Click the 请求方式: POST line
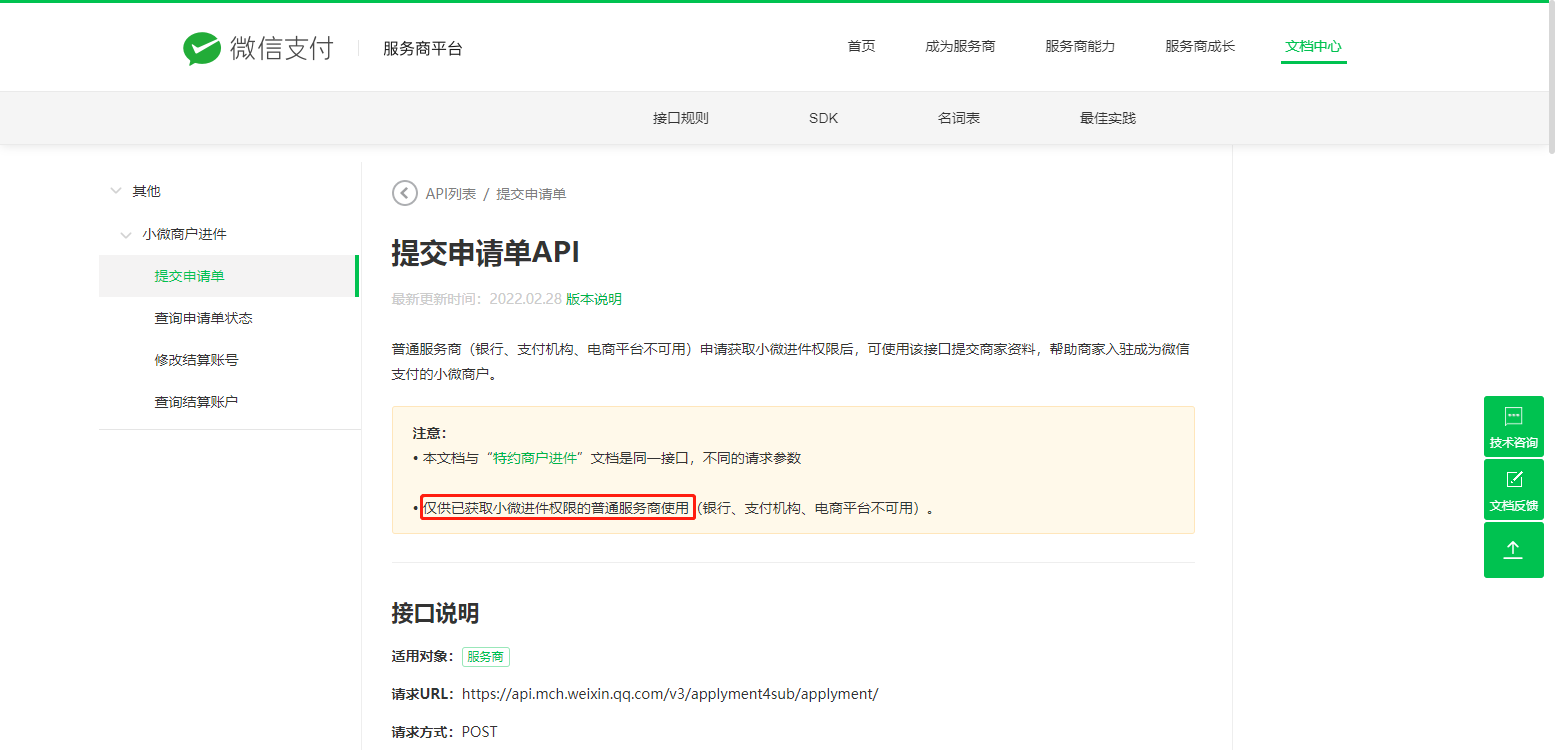Viewport: 1555px width, 750px height. coord(445,732)
